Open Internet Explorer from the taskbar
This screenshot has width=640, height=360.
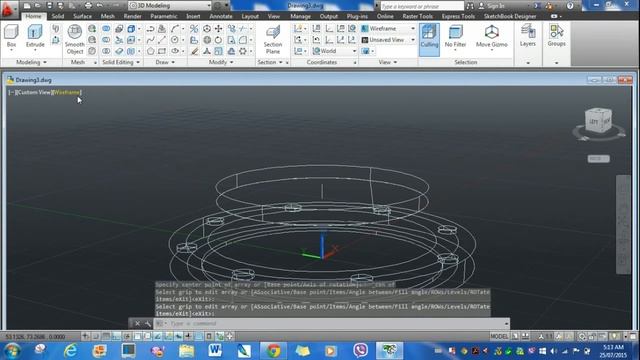[71, 351]
